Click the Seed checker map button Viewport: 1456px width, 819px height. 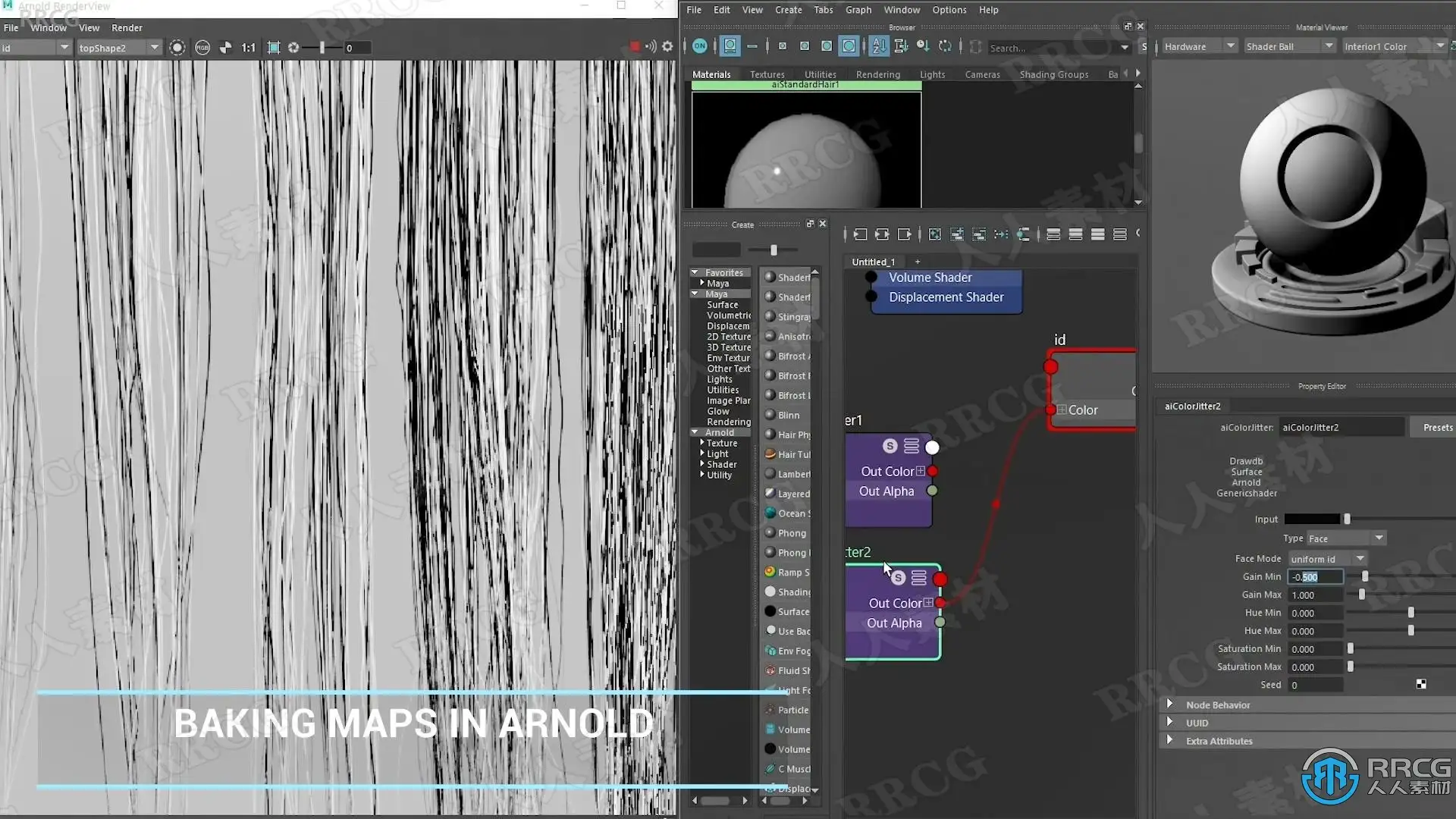pyautogui.click(x=1420, y=685)
